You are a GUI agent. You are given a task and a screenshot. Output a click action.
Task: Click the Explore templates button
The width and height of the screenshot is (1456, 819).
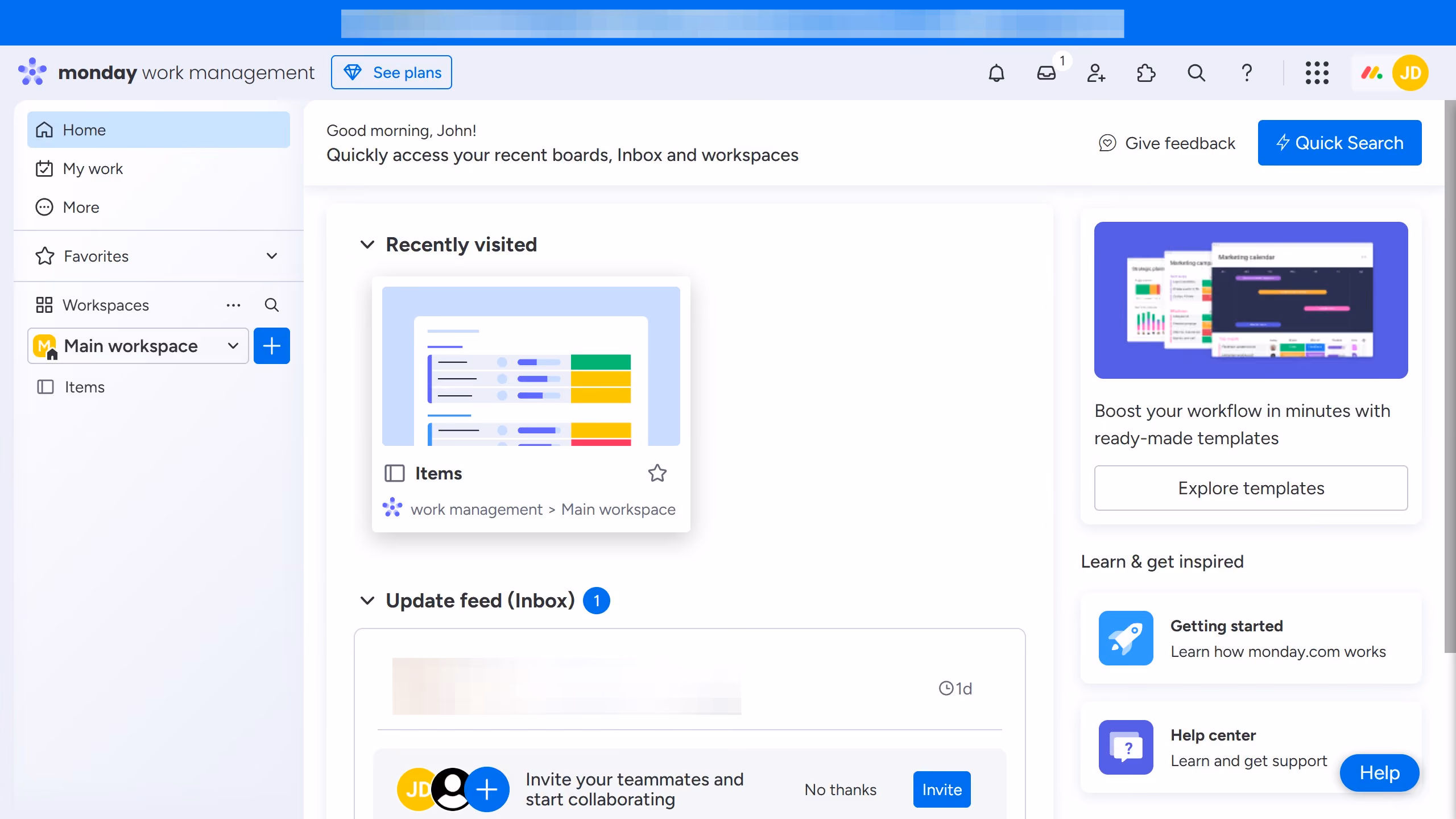point(1251,488)
